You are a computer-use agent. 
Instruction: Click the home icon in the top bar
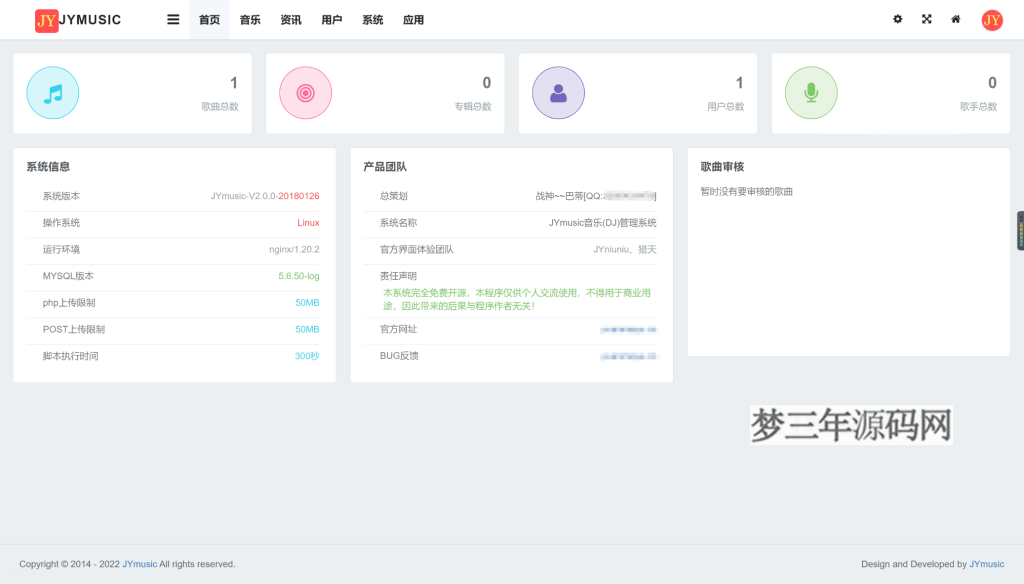pos(955,19)
